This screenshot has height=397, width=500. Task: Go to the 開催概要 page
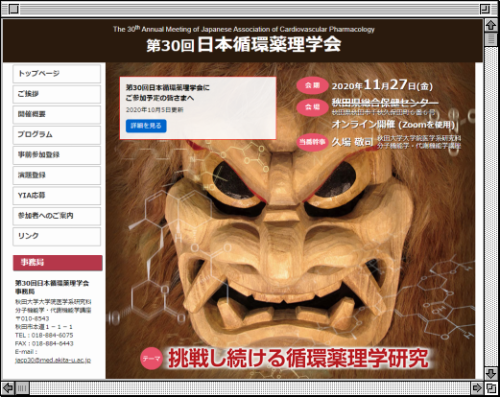57,114
